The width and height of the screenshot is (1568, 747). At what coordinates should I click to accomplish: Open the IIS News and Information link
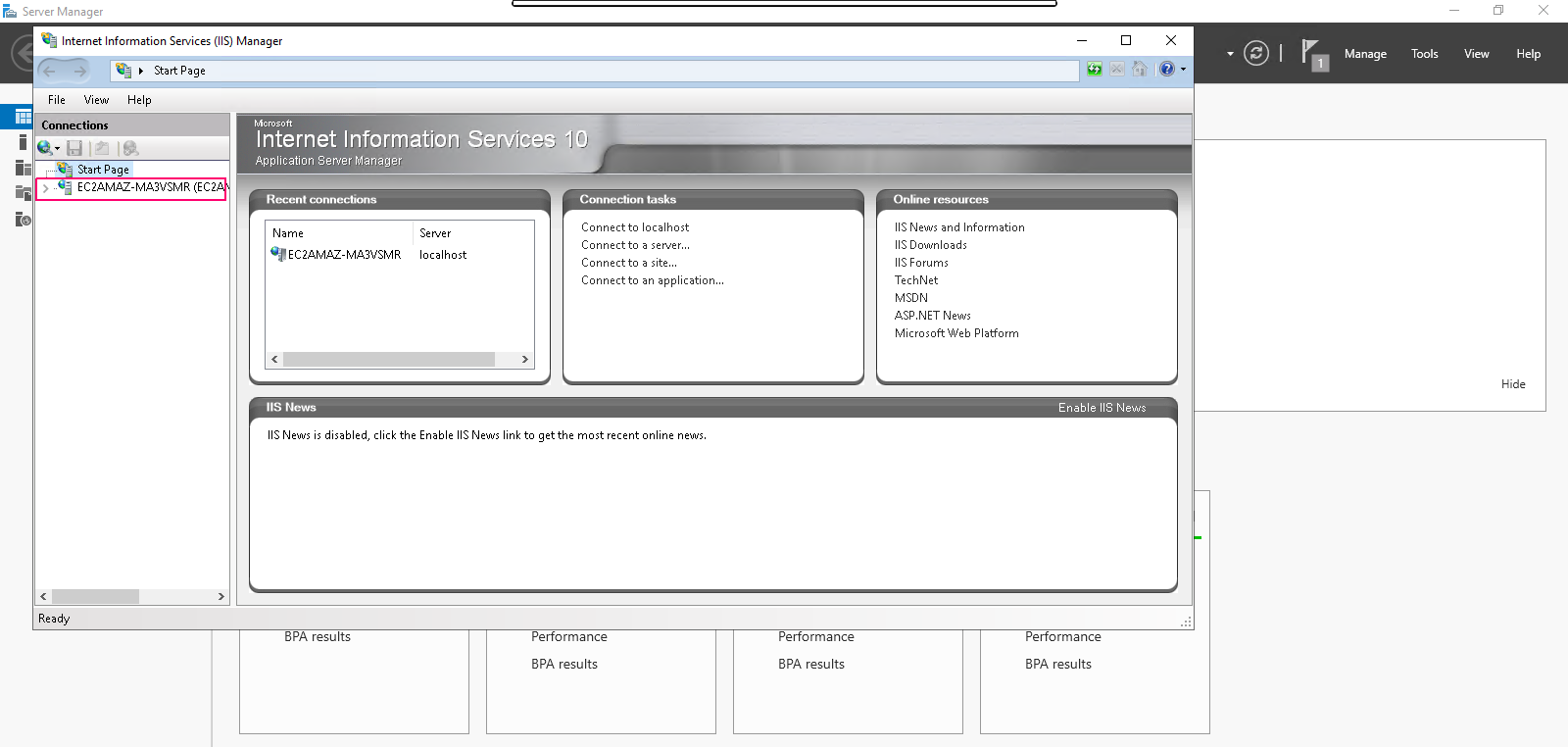point(959,227)
